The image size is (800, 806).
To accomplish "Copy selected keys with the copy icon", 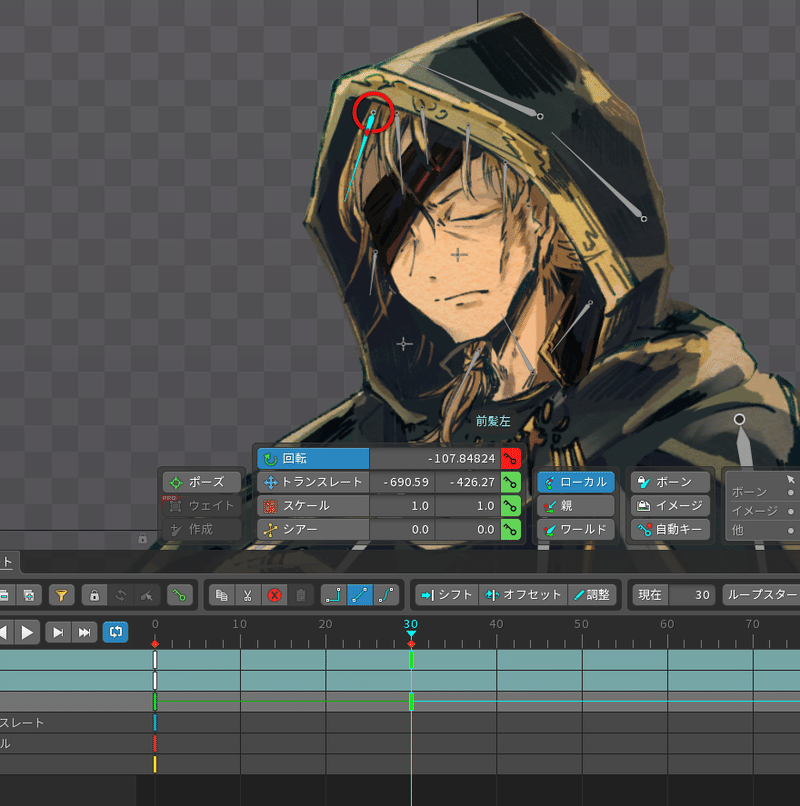I will [222, 595].
